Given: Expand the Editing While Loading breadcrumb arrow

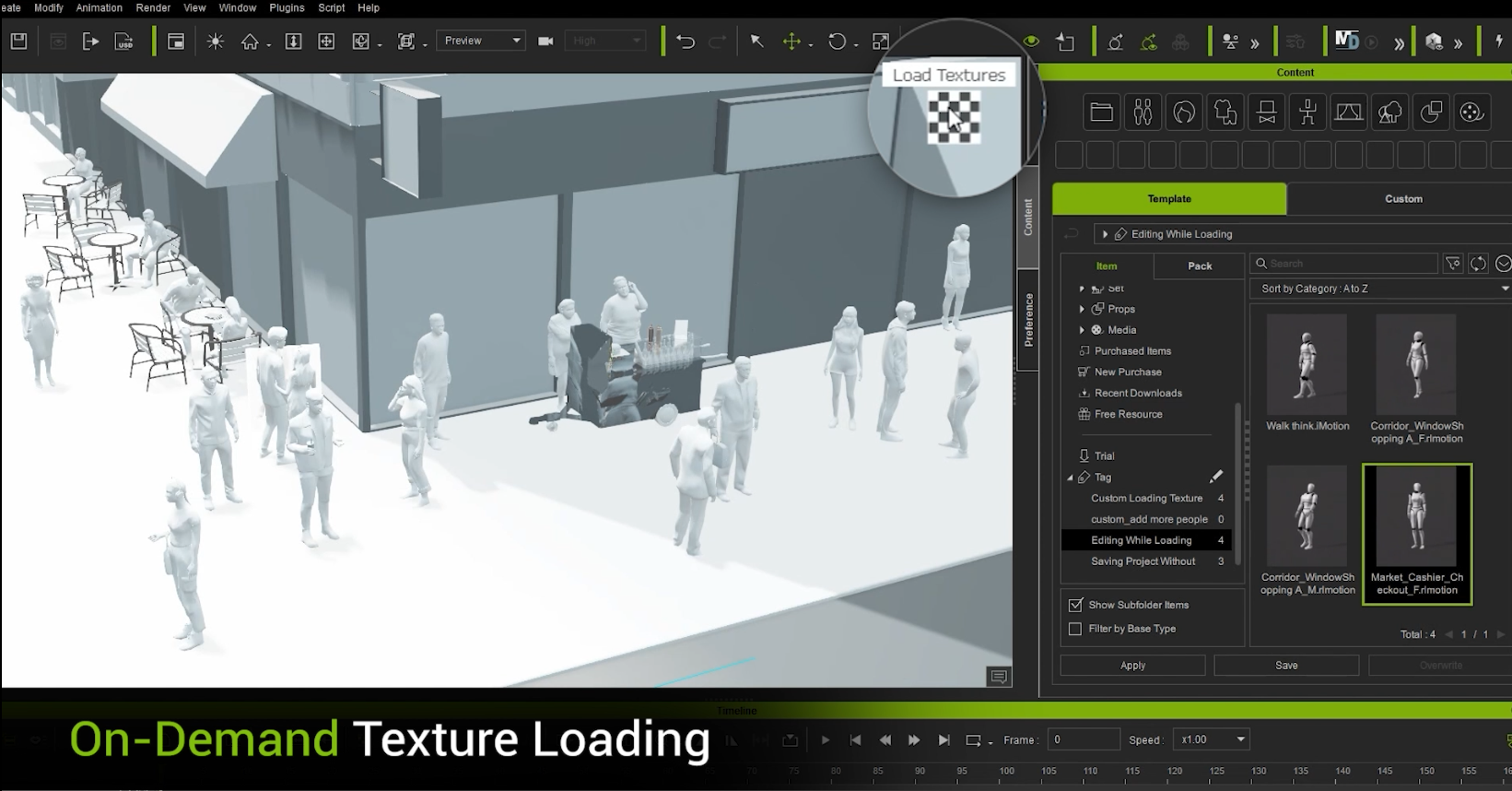Looking at the screenshot, I should click(x=1105, y=234).
